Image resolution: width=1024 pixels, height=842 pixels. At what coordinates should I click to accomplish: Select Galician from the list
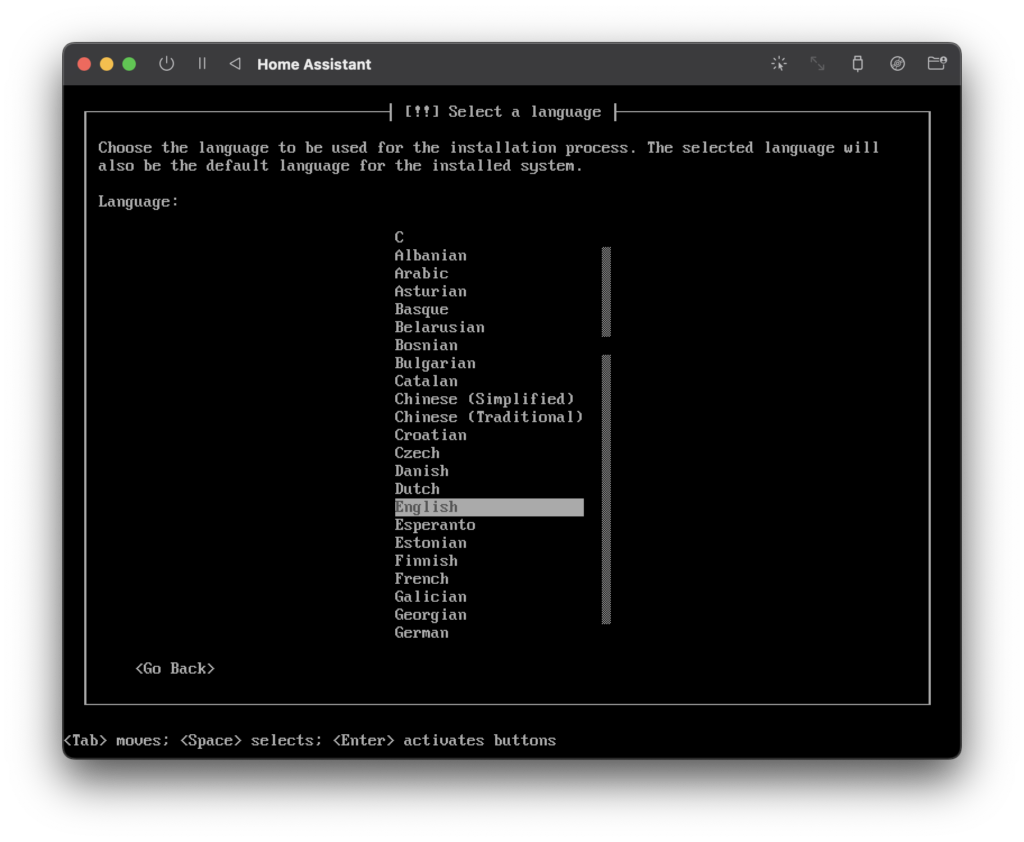(430, 596)
